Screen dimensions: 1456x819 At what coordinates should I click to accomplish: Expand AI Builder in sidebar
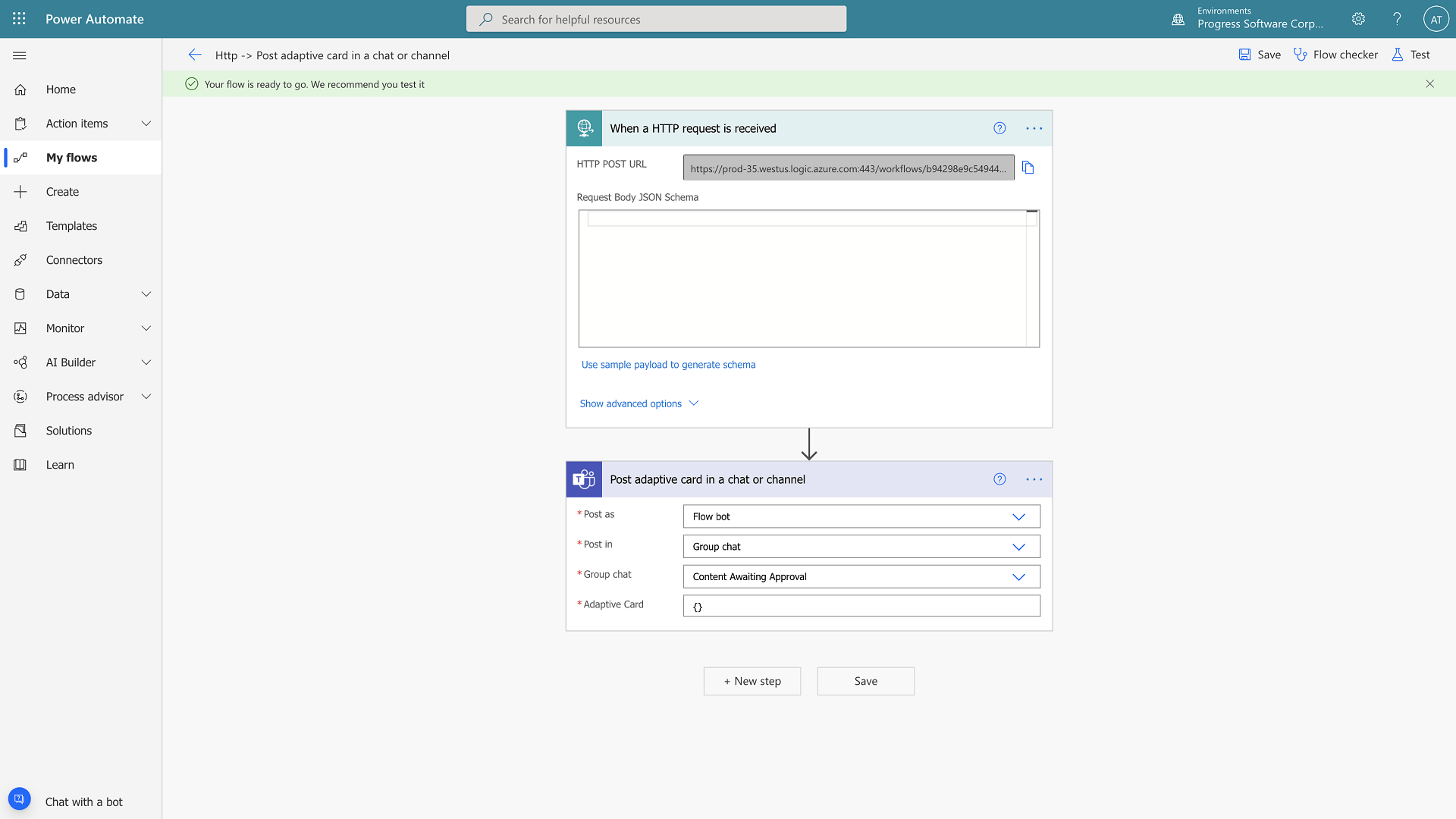[x=146, y=362]
